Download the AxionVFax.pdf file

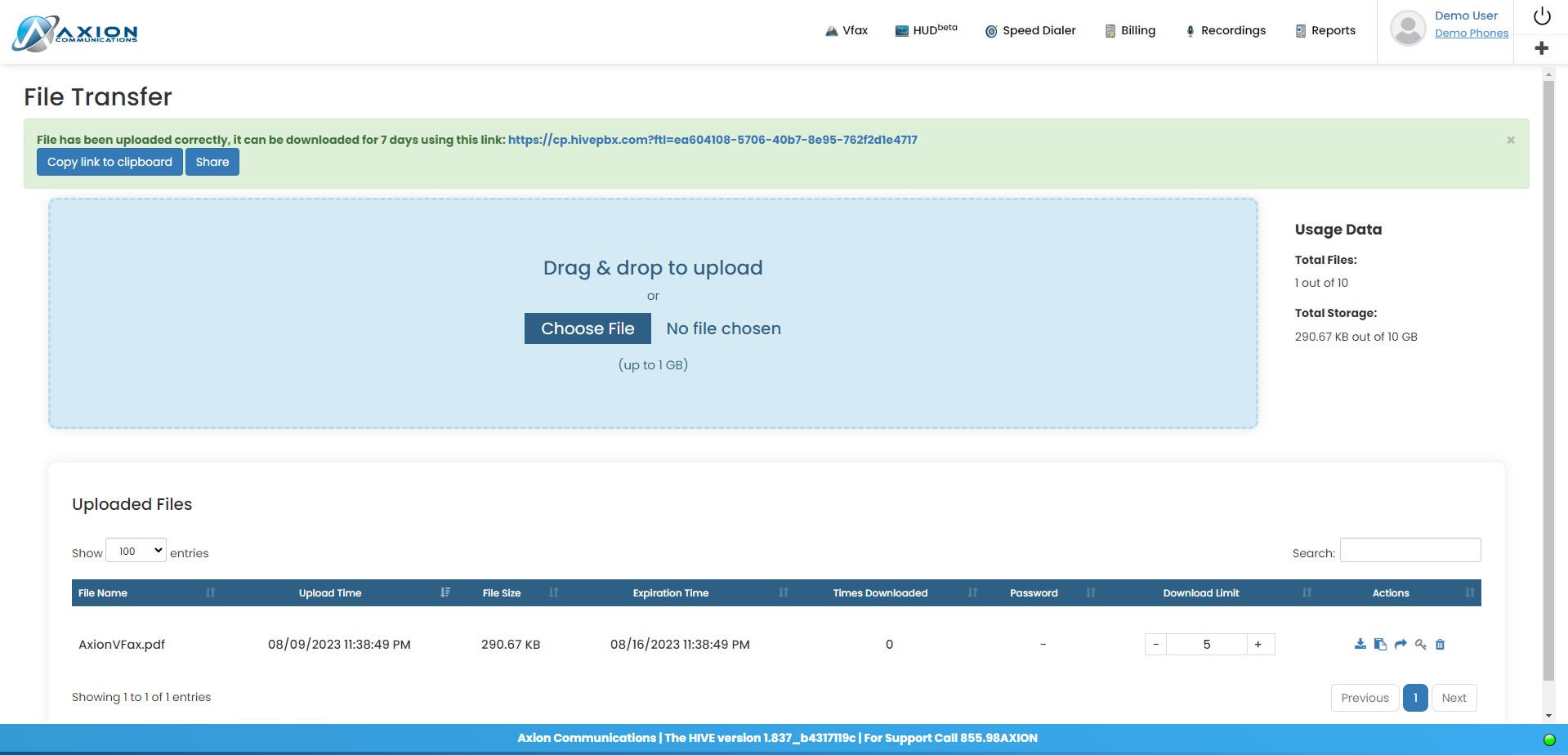[1360, 644]
